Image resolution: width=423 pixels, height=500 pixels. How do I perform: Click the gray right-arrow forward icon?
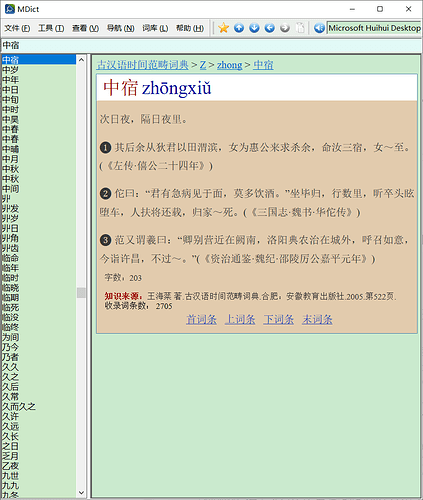tap(285, 28)
